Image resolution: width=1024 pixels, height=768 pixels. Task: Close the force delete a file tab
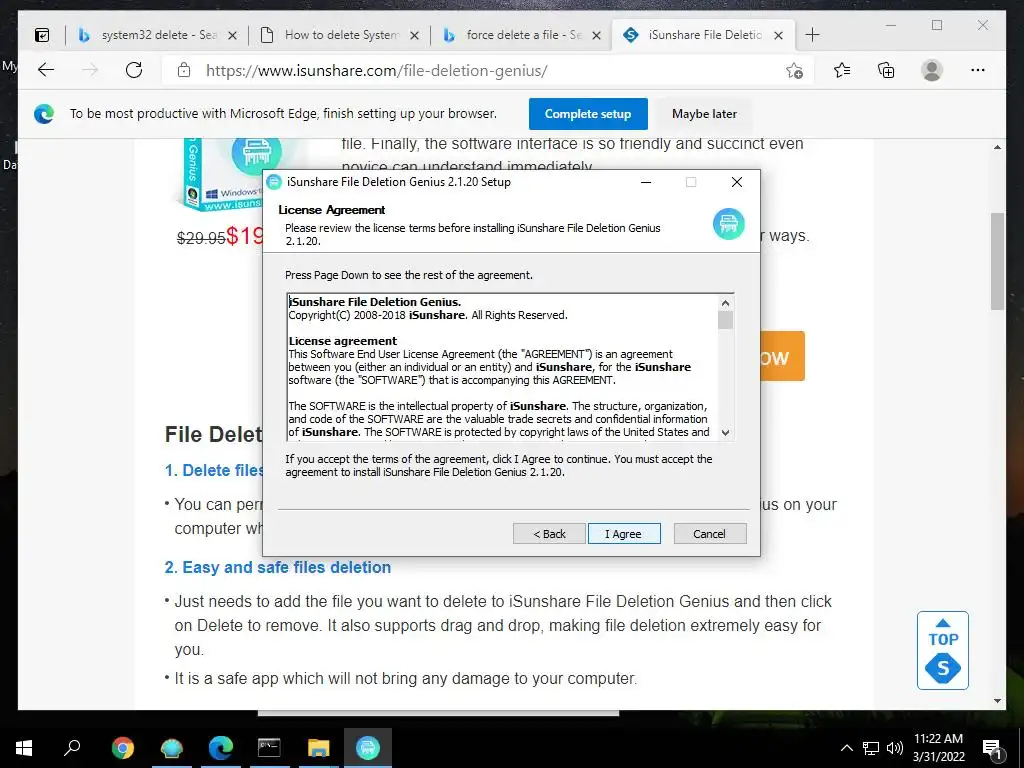click(x=596, y=35)
